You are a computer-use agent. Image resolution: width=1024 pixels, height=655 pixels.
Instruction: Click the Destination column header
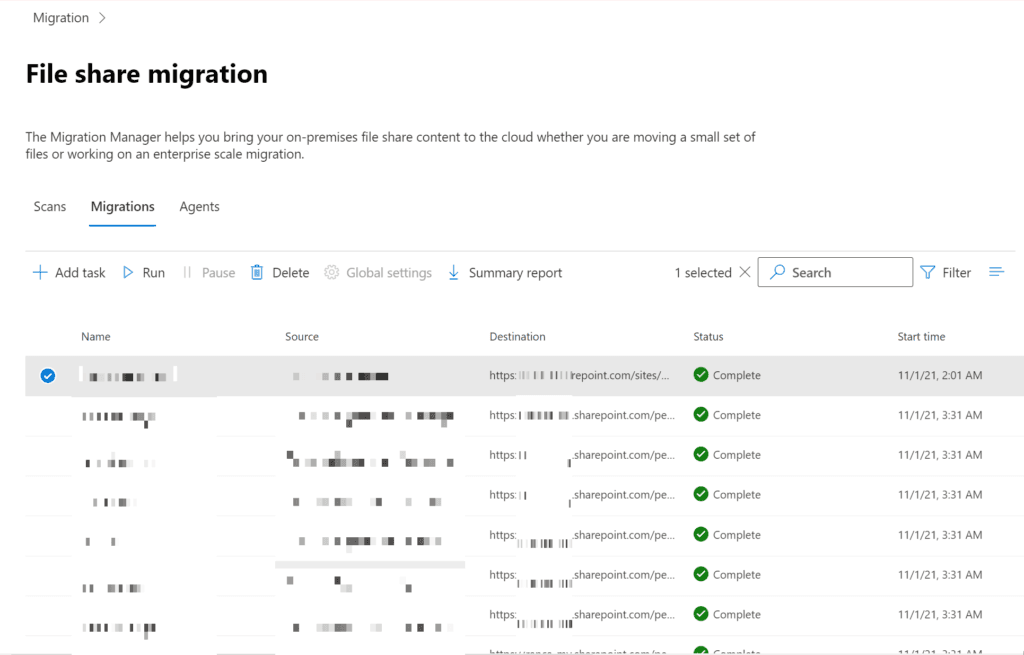(517, 337)
